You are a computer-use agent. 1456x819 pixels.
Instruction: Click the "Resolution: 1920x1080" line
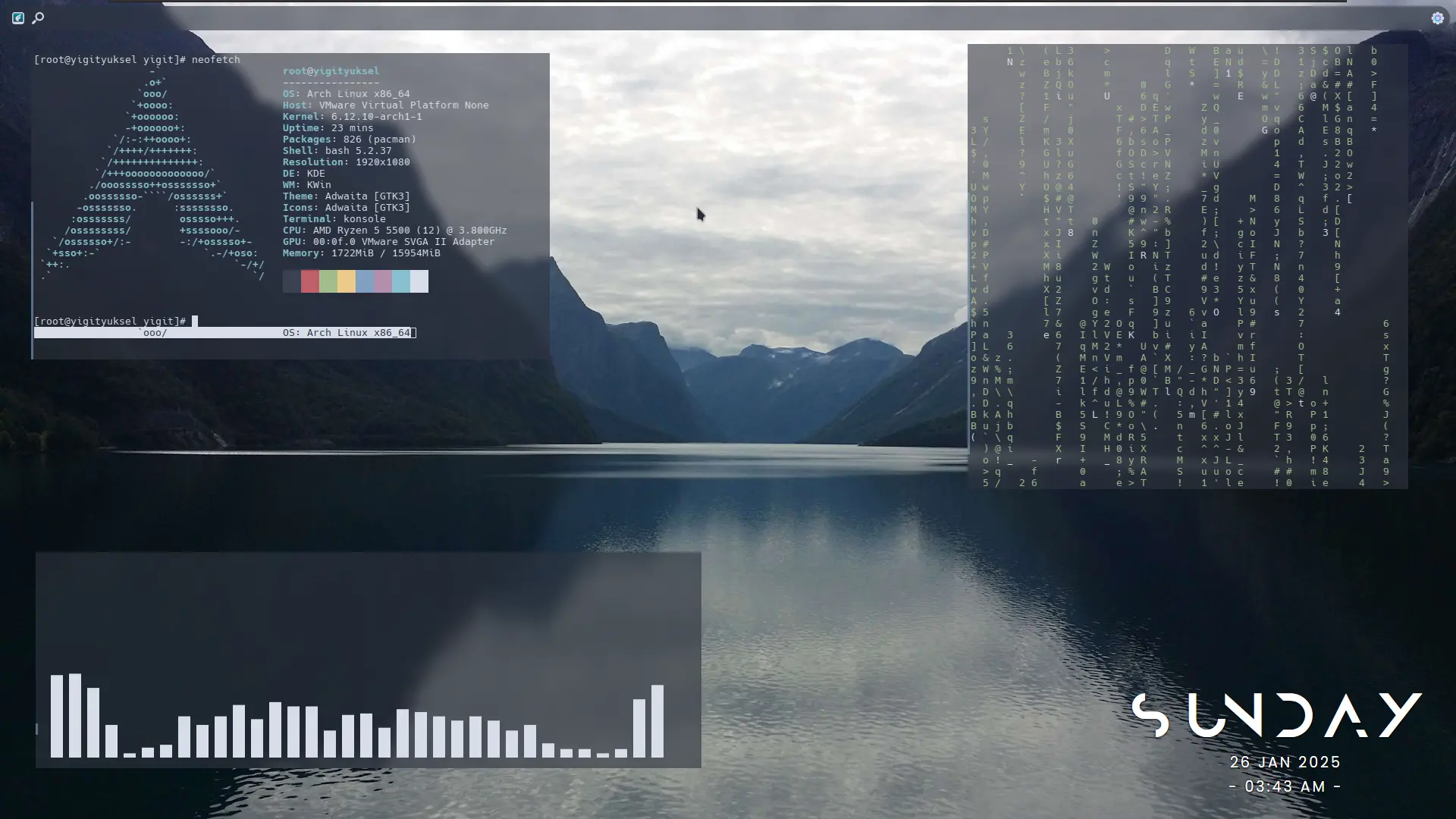347,162
